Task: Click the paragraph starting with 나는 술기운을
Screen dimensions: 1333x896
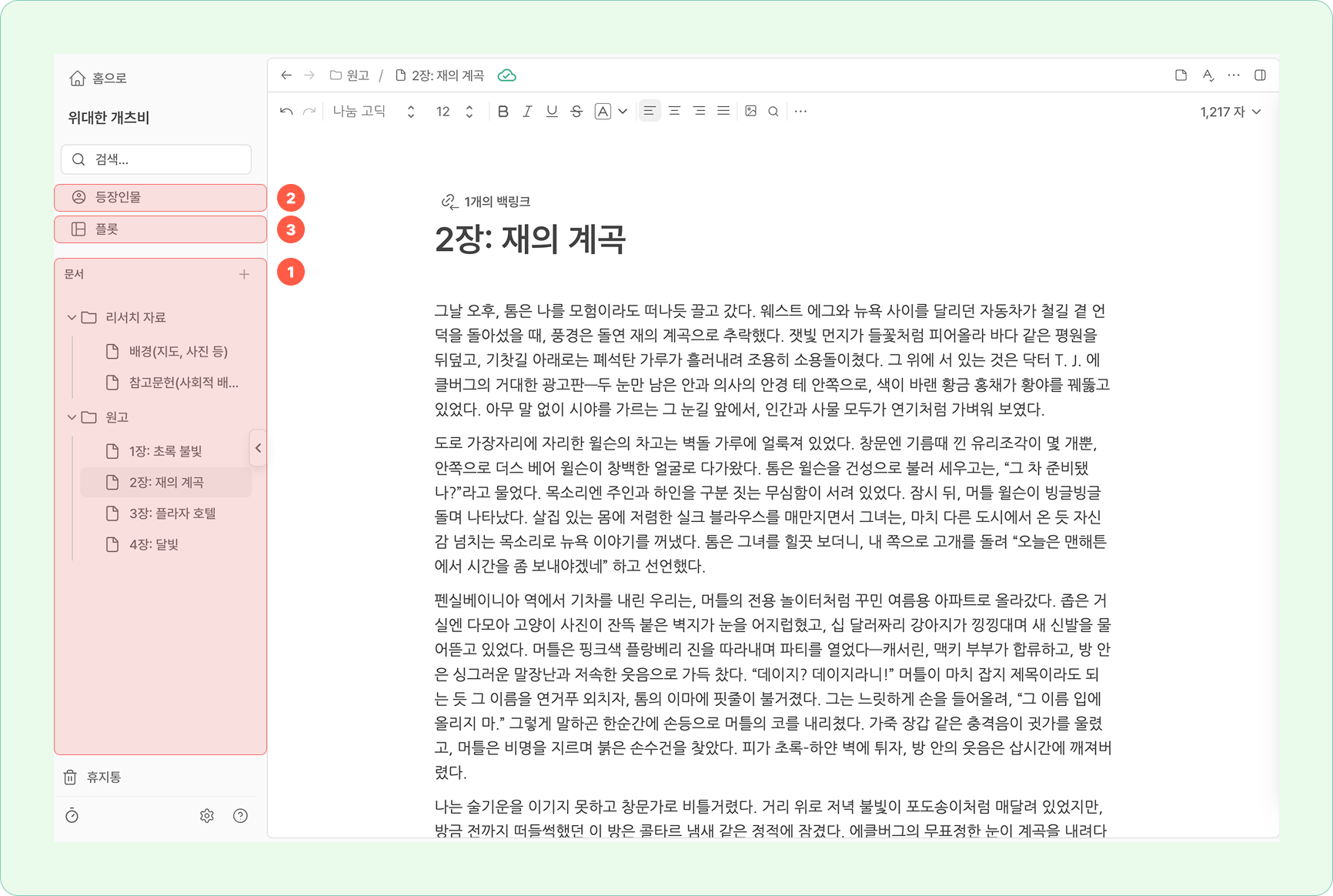Action: 772,818
